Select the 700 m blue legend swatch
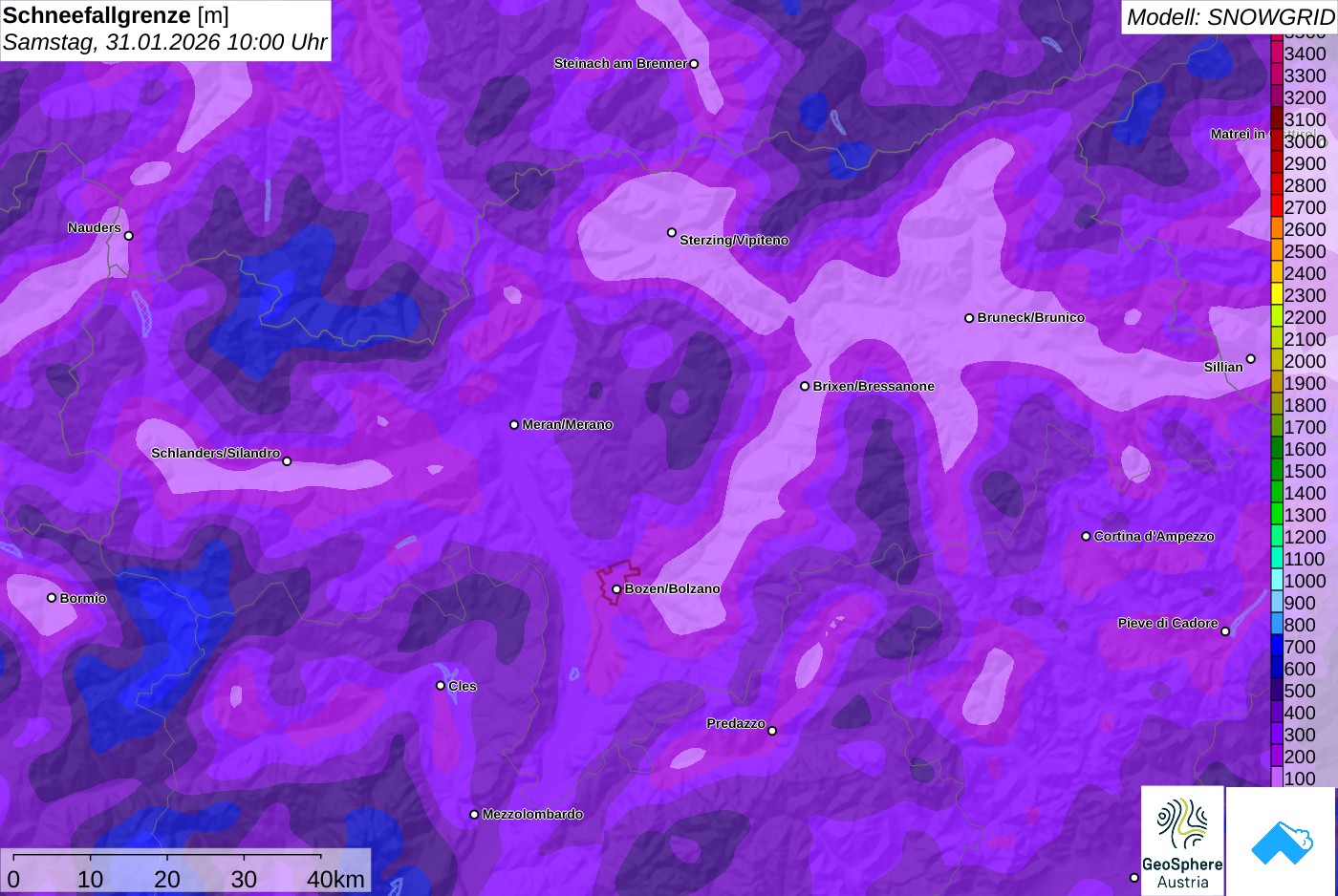 pos(1277,647)
